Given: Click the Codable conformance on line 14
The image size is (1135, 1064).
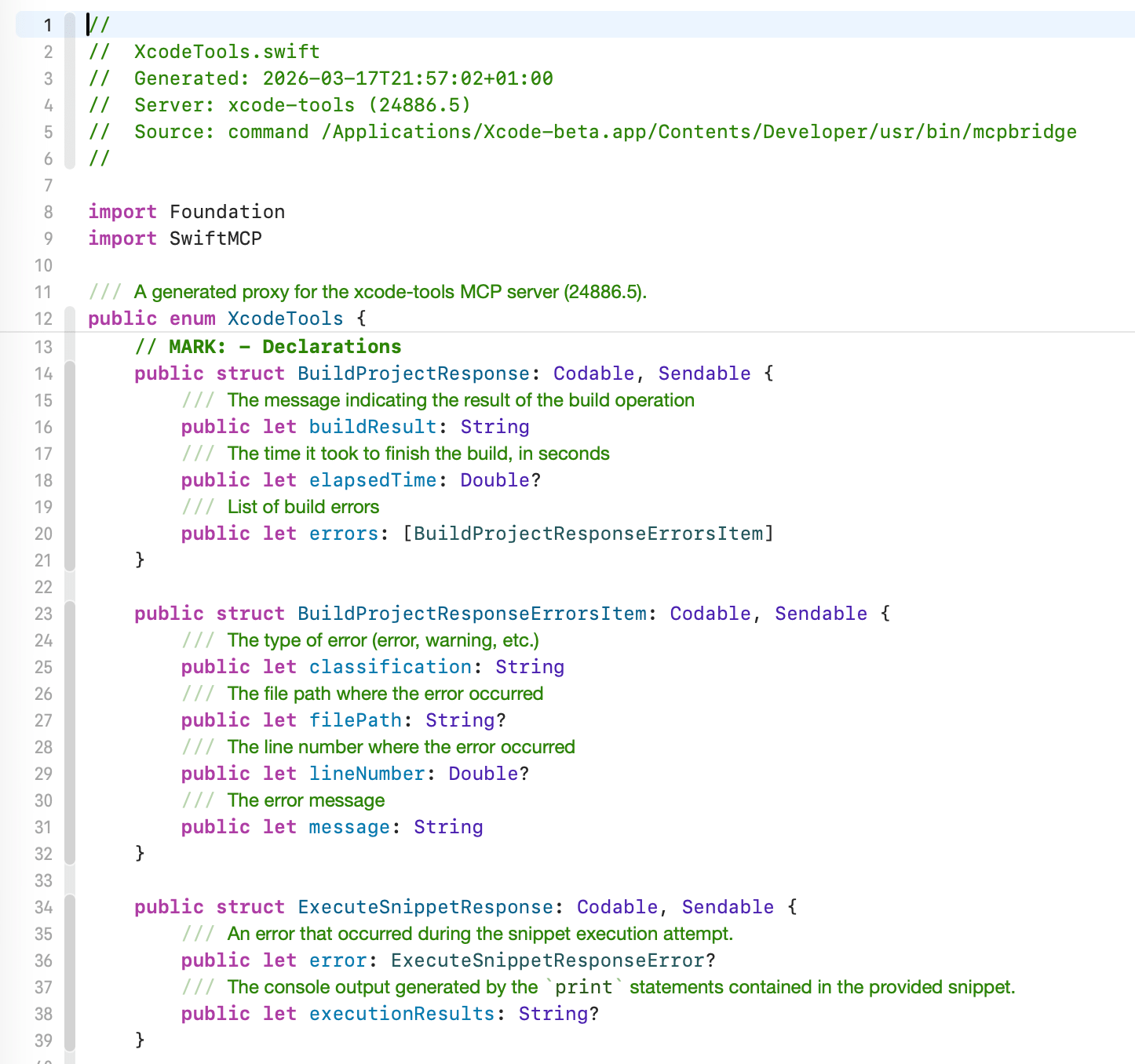Looking at the screenshot, I should (593, 373).
